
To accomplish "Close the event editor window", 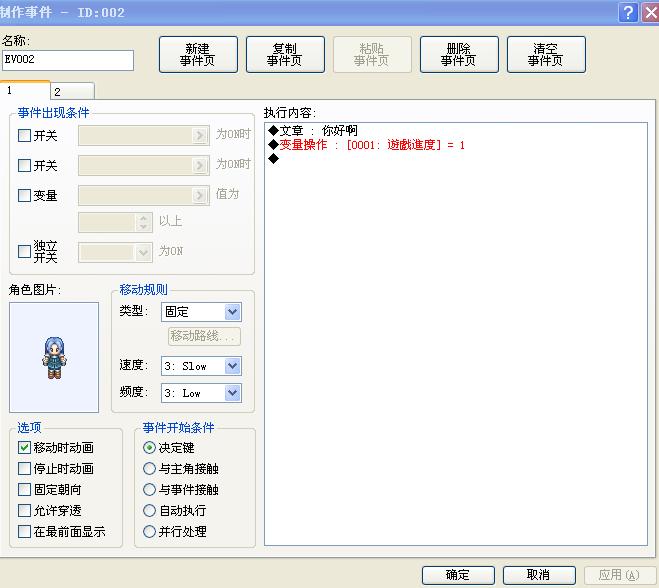I will [x=650, y=13].
